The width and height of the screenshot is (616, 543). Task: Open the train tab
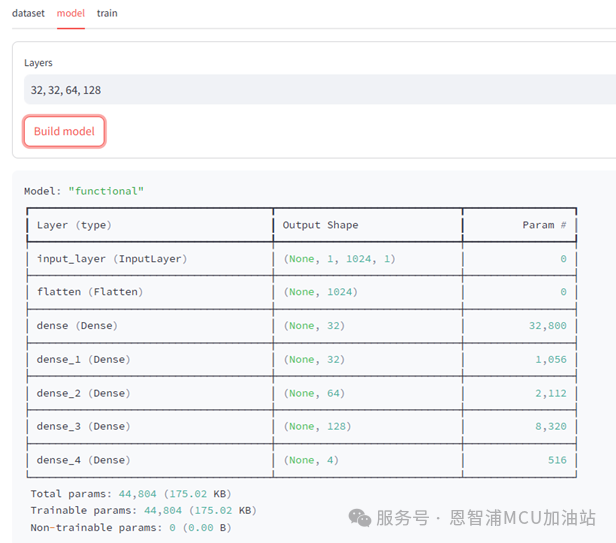pos(107,13)
